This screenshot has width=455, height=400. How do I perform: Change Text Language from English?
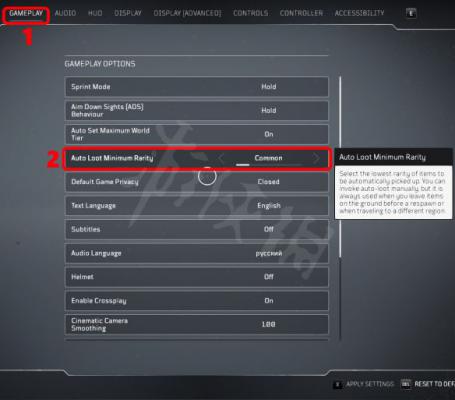[x=197, y=206]
